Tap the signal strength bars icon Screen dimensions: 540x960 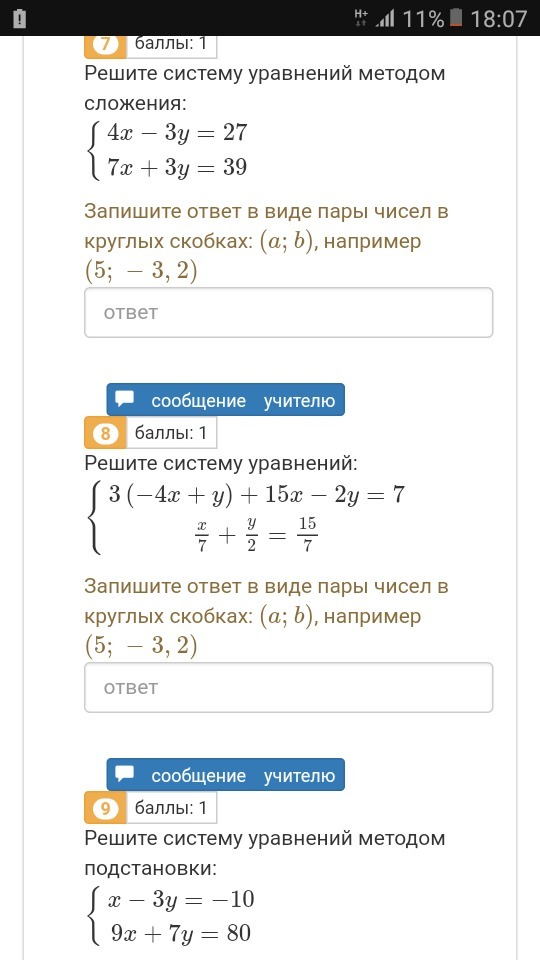click(384, 19)
